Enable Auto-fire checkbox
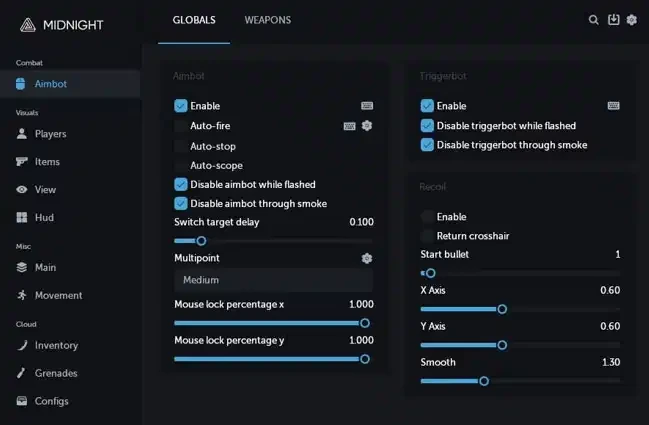649x425 pixels. click(x=180, y=126)
